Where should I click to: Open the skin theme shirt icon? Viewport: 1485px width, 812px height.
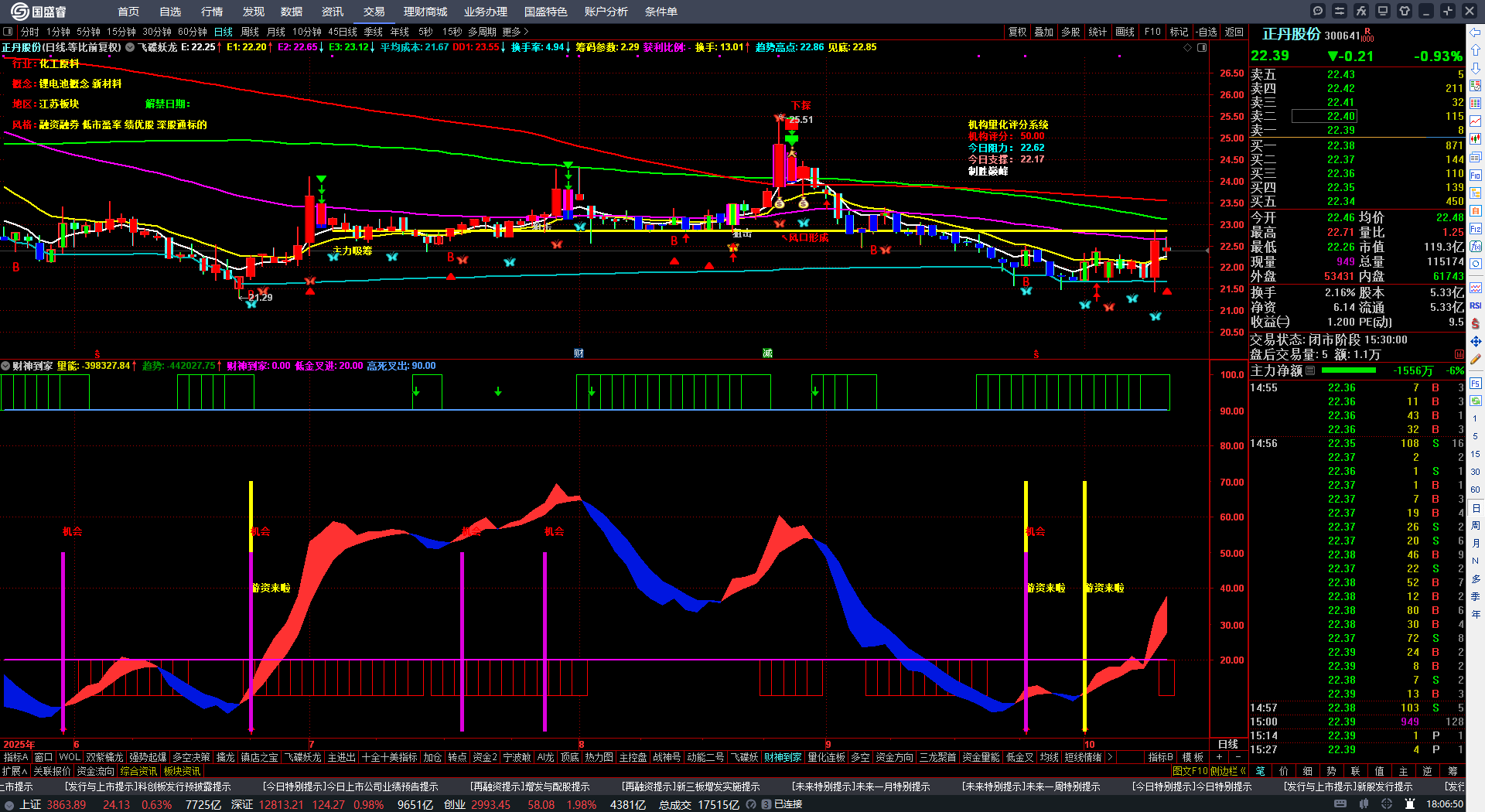coord(1405,11)
